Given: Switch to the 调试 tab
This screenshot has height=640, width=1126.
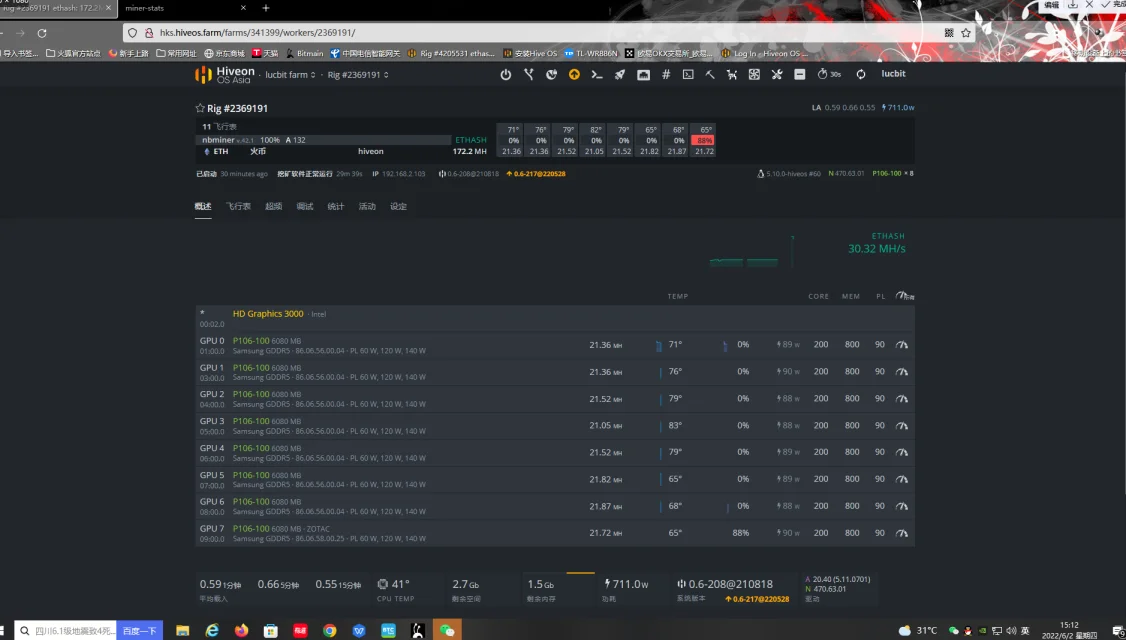Looking at the screenshot, I should 304,206.
